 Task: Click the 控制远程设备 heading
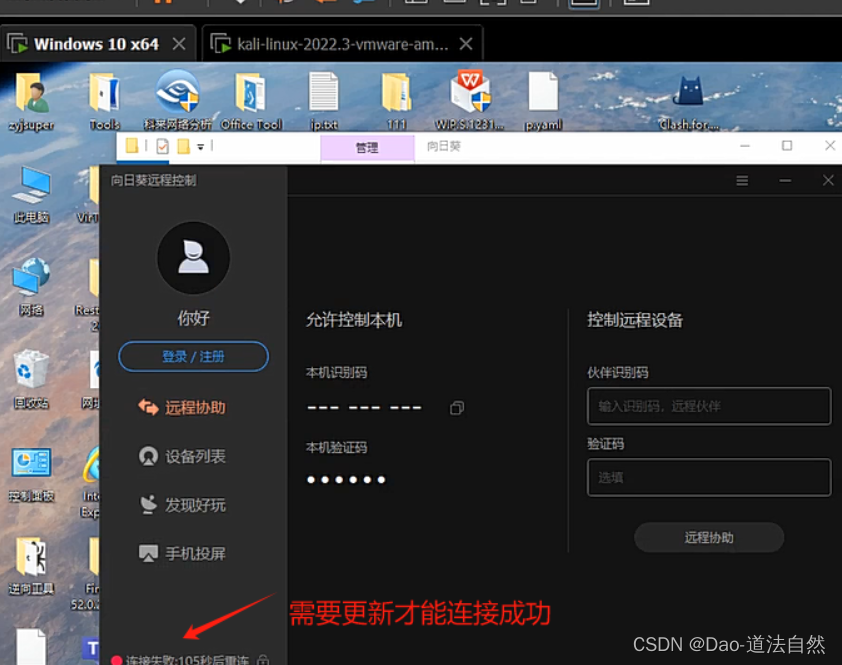[635, 320]
